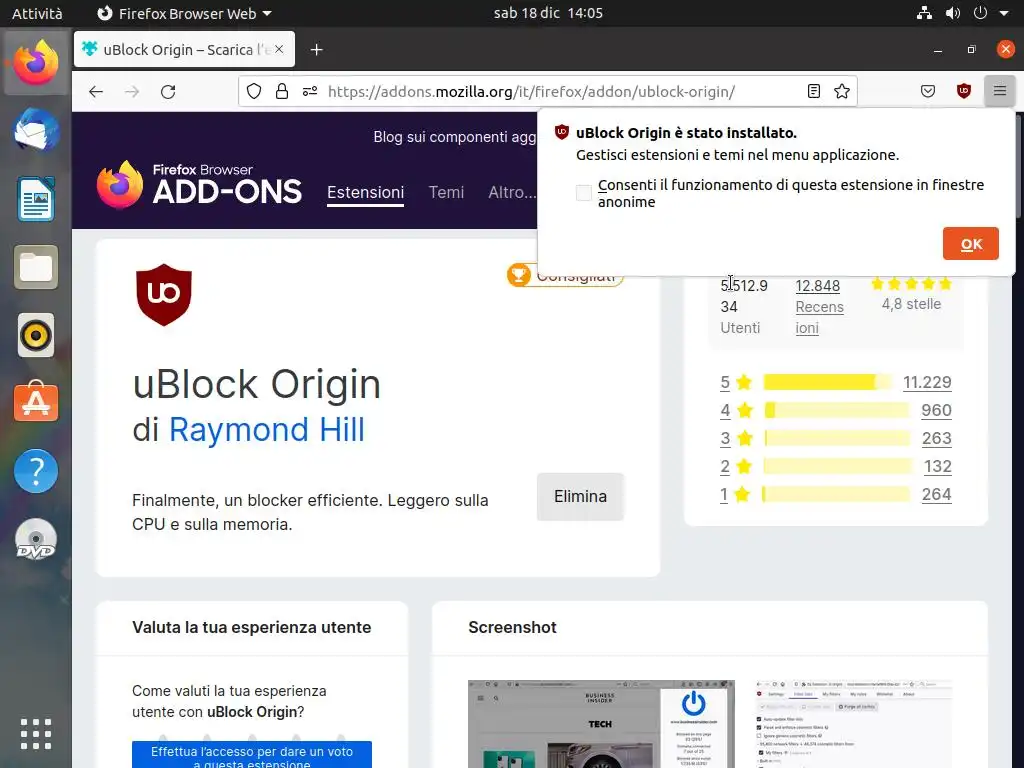Go back to the previous page
Screen dimensions: 1024x768
[96, 91]
